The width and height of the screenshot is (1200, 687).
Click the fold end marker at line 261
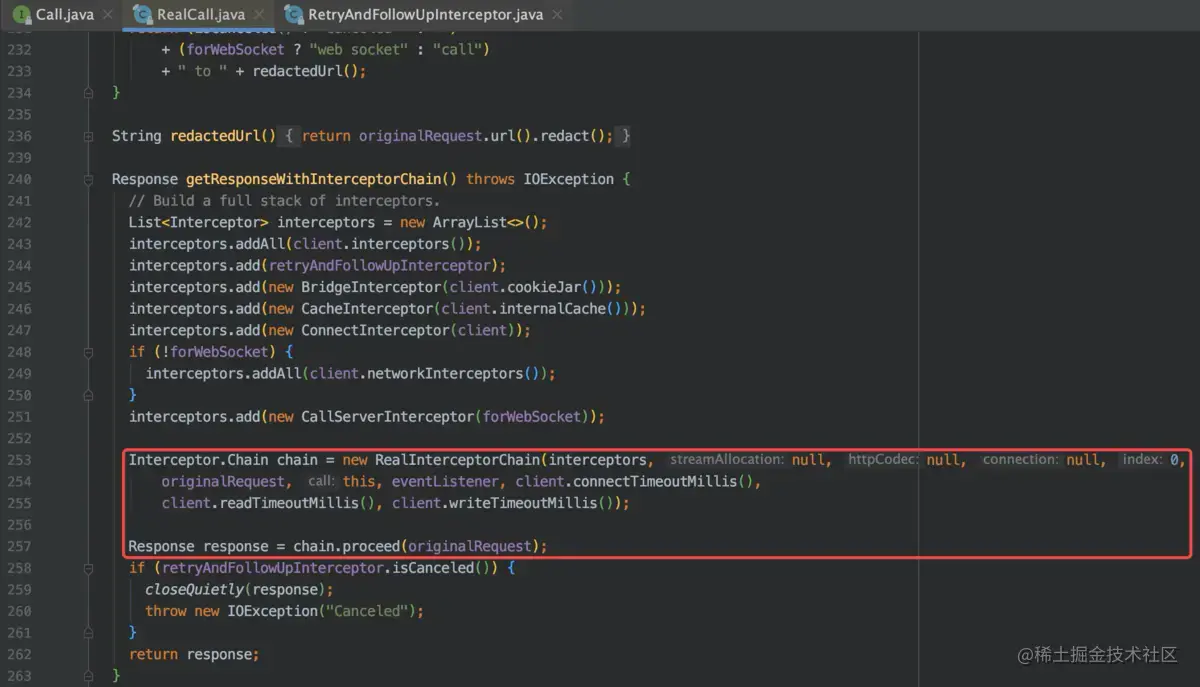tap(89, 632)
